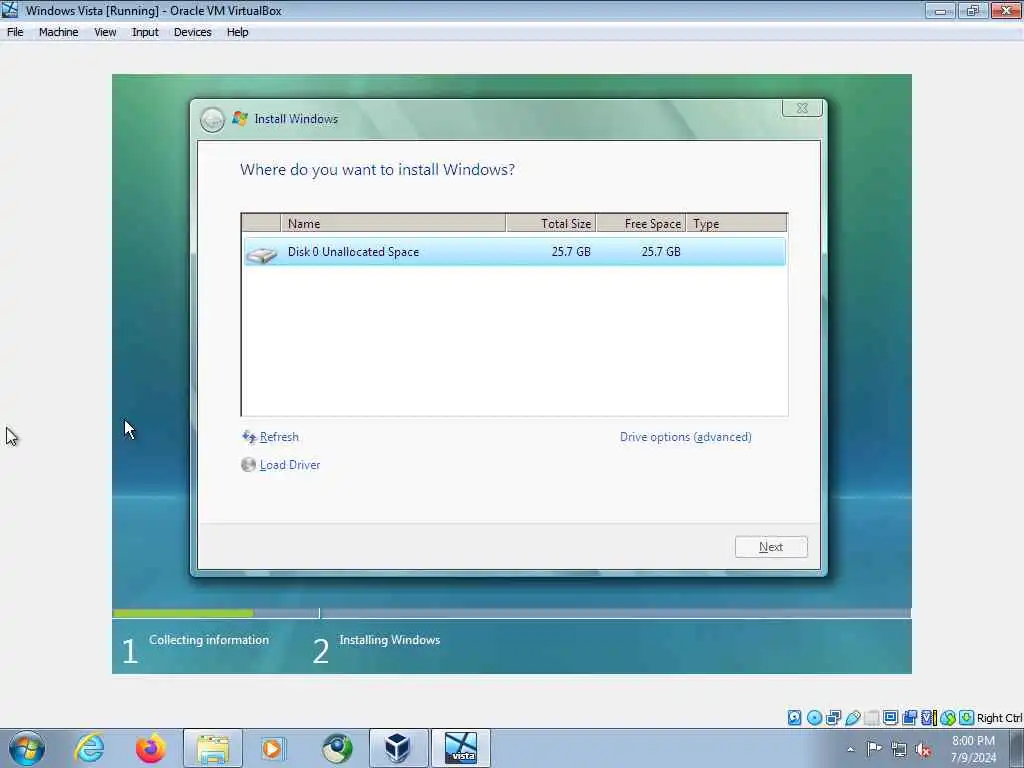
Task: Click the Free Space column header
Action: [x=641, y=223]
